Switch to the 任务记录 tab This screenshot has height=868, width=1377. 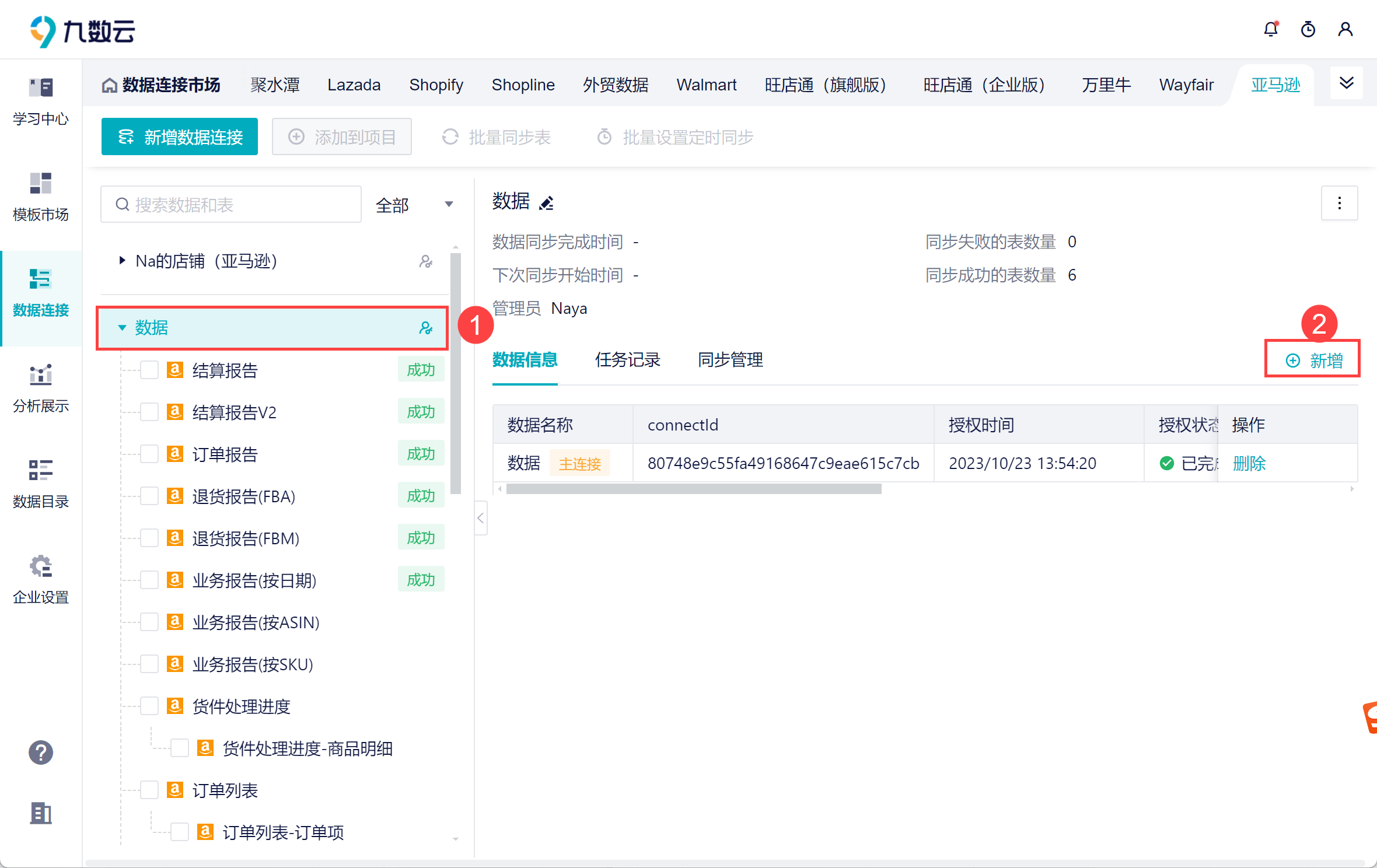point(627,360)
